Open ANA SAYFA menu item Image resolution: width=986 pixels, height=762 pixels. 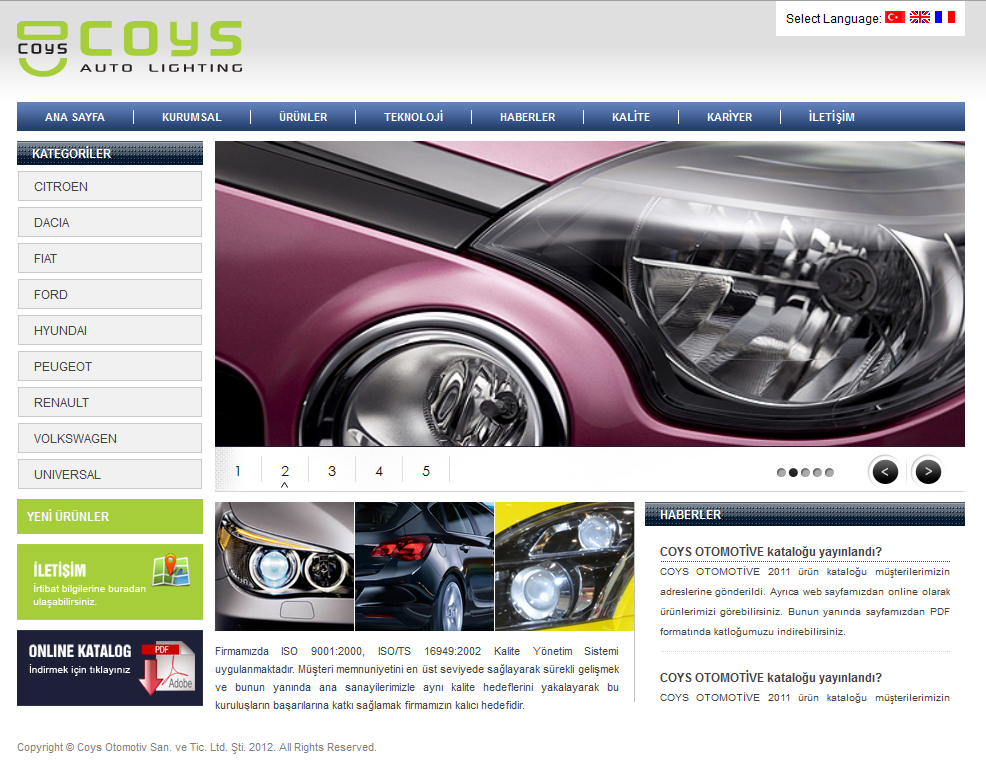(75, 117)
